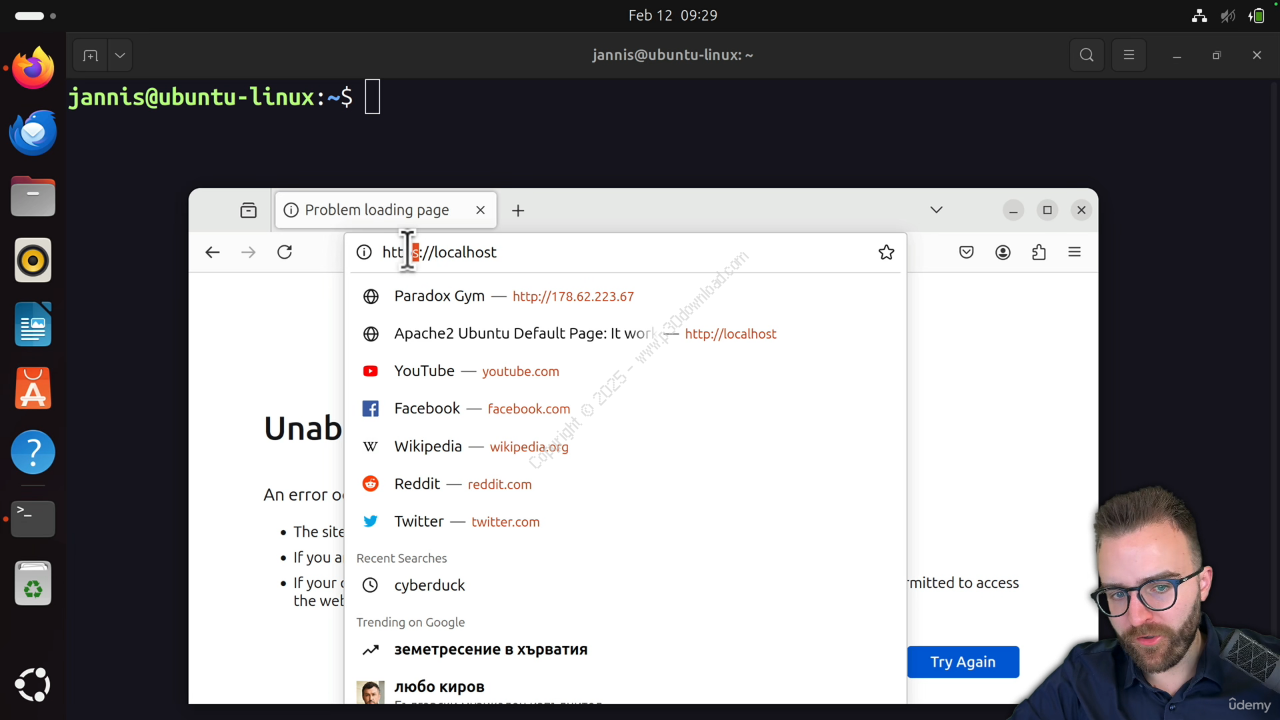This screenshot has height=720, width=1280.
Task: Open terminal hamburger menu
Action: (x=1129, y=55)
